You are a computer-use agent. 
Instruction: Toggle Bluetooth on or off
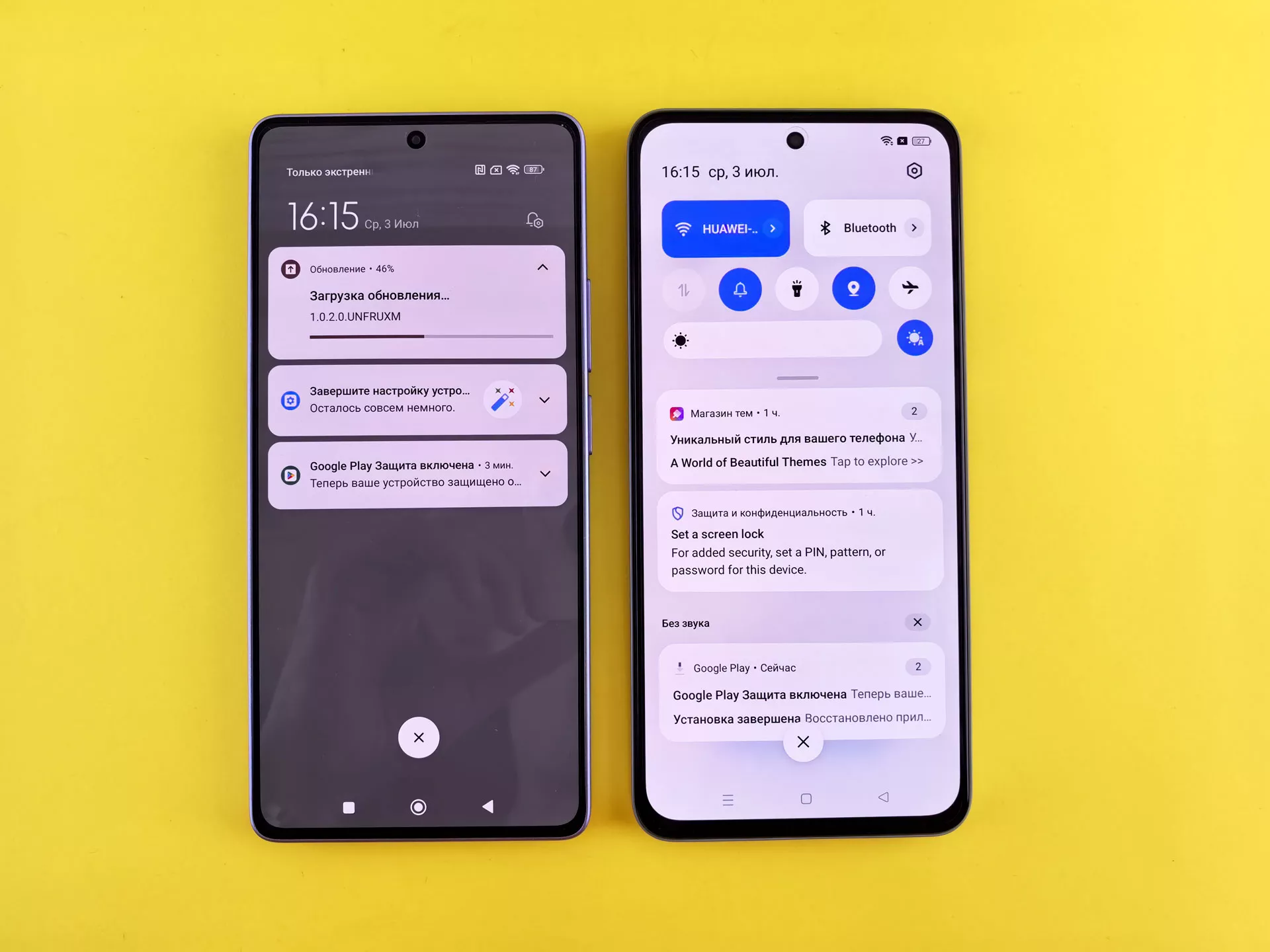click(x=855, y=228)
